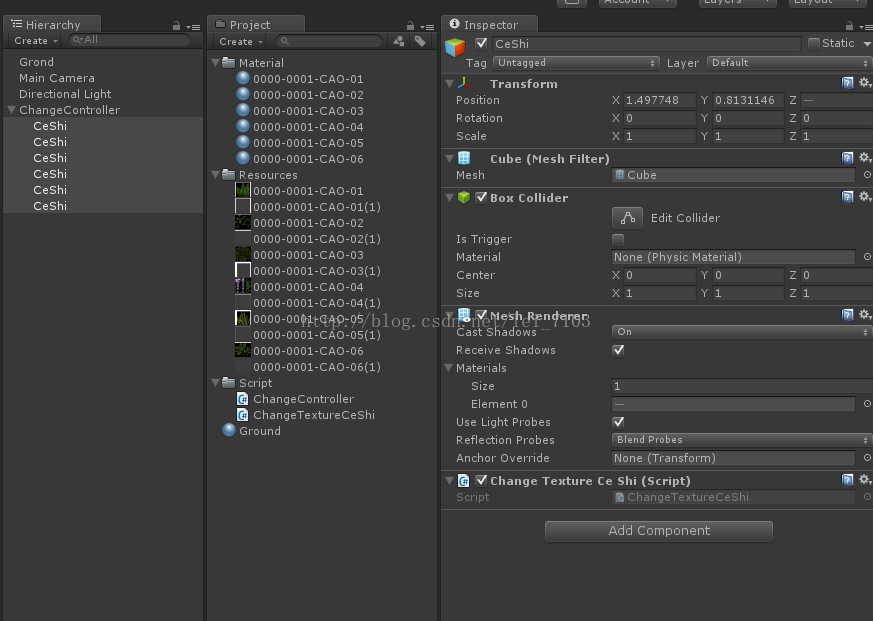Collapse the Resources folder in Project
873x621 pixels.
(216, 175)
